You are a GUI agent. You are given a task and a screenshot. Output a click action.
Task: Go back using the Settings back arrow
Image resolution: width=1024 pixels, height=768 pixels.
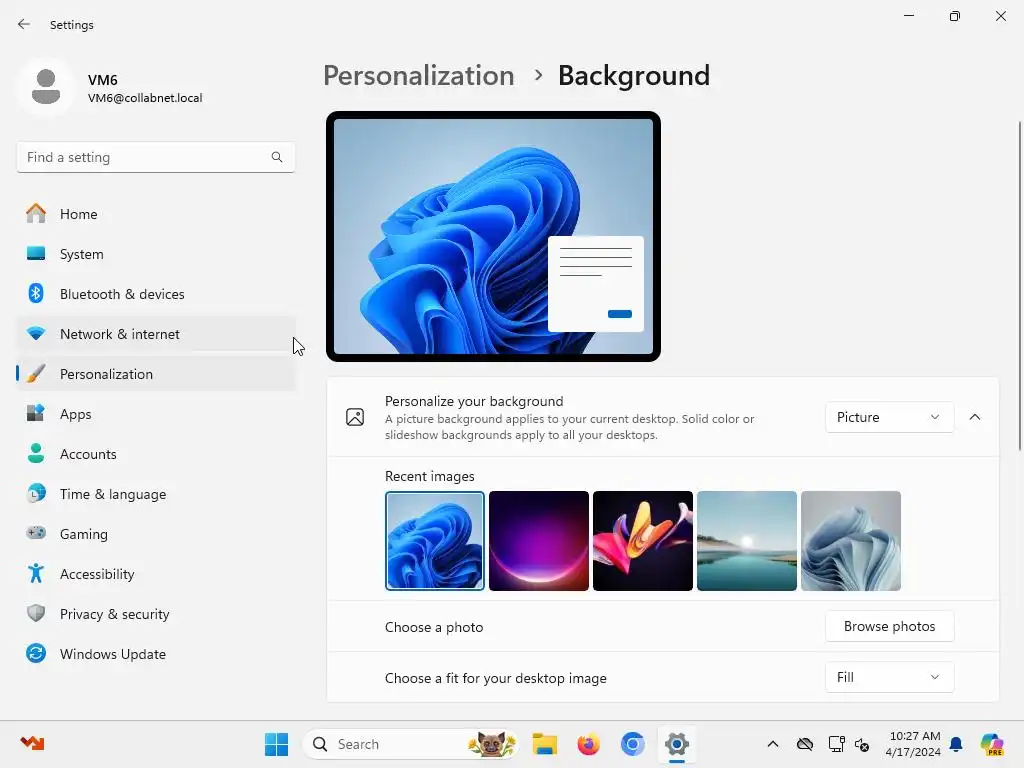coord(24,25)
